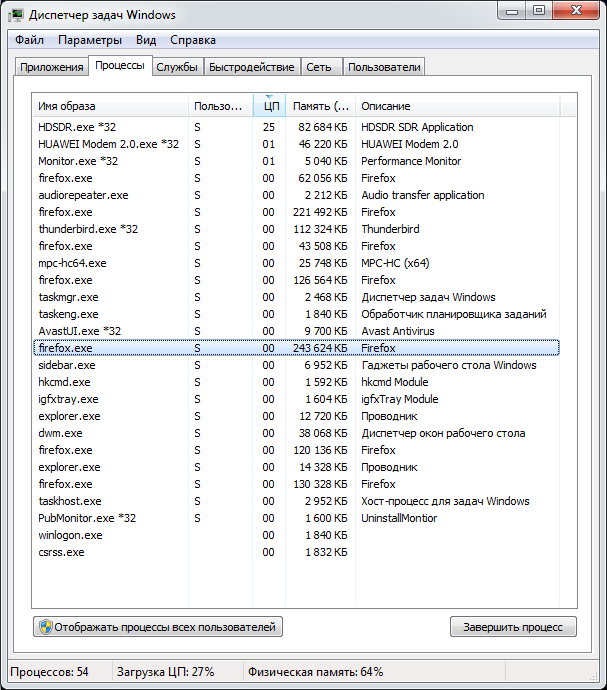Switch to the Приложения tab

click(52, 67)
